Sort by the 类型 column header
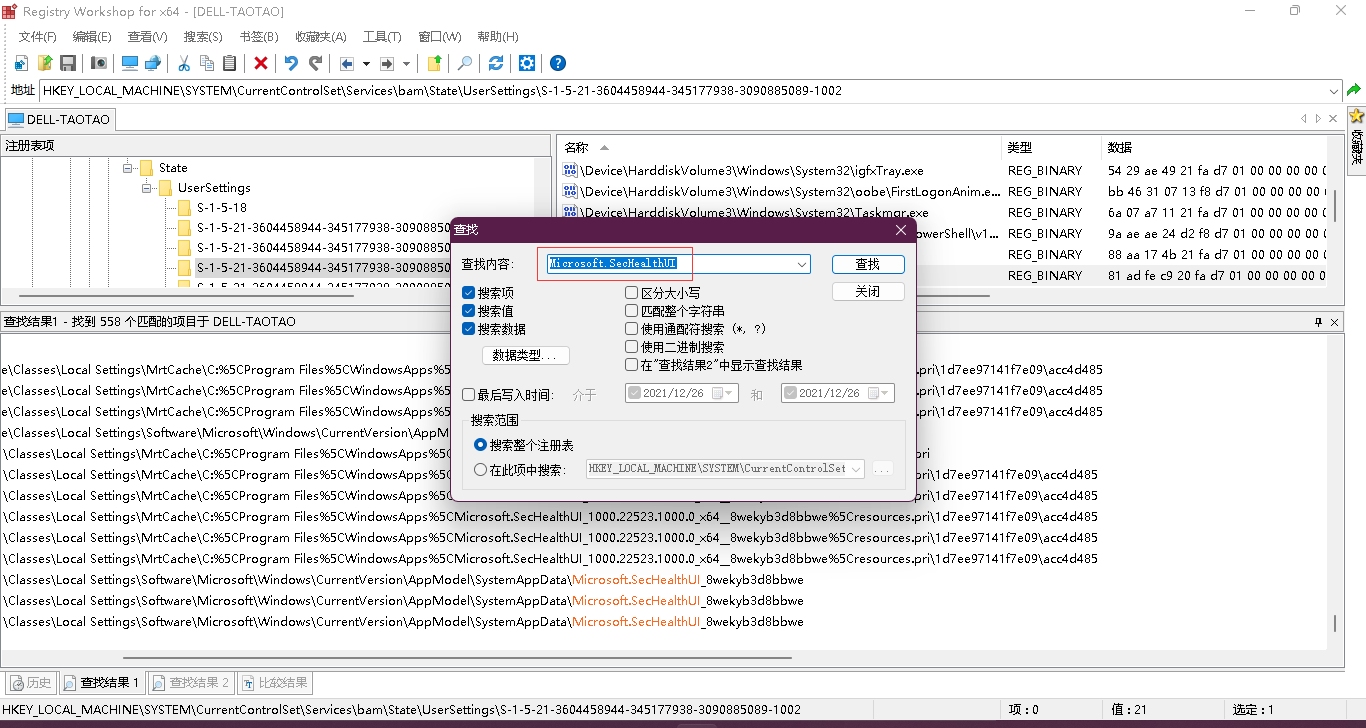The image size is (1366, 728). (1052, 148)
